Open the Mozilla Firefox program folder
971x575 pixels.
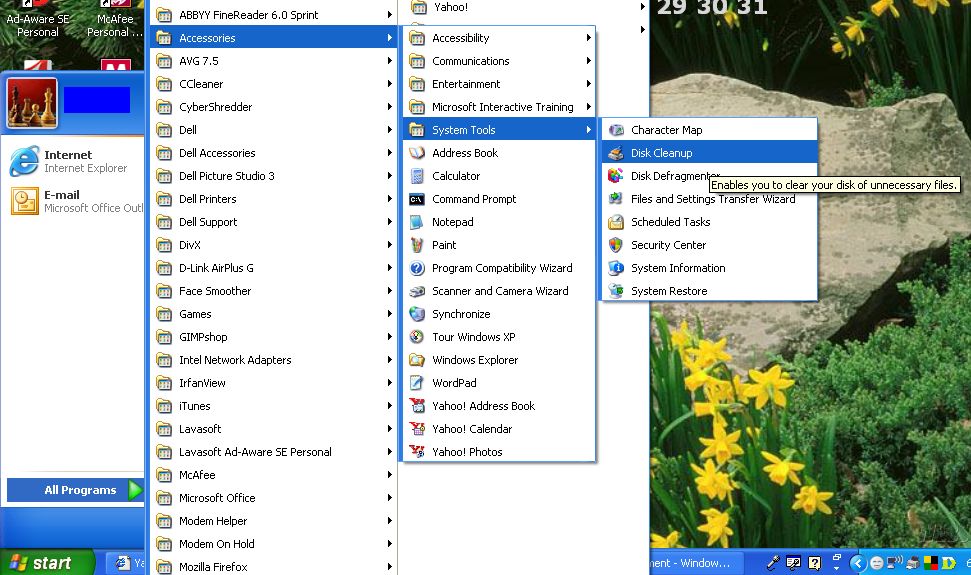point(273,566)
